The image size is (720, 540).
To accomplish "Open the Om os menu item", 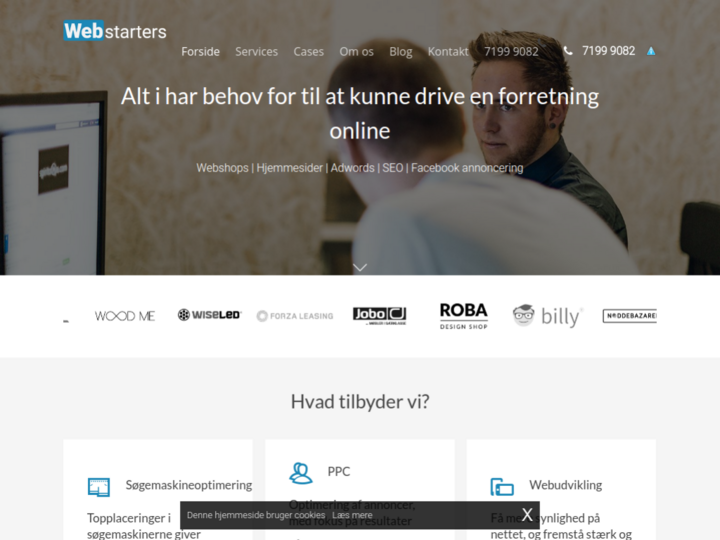I will tap(356, 52).
